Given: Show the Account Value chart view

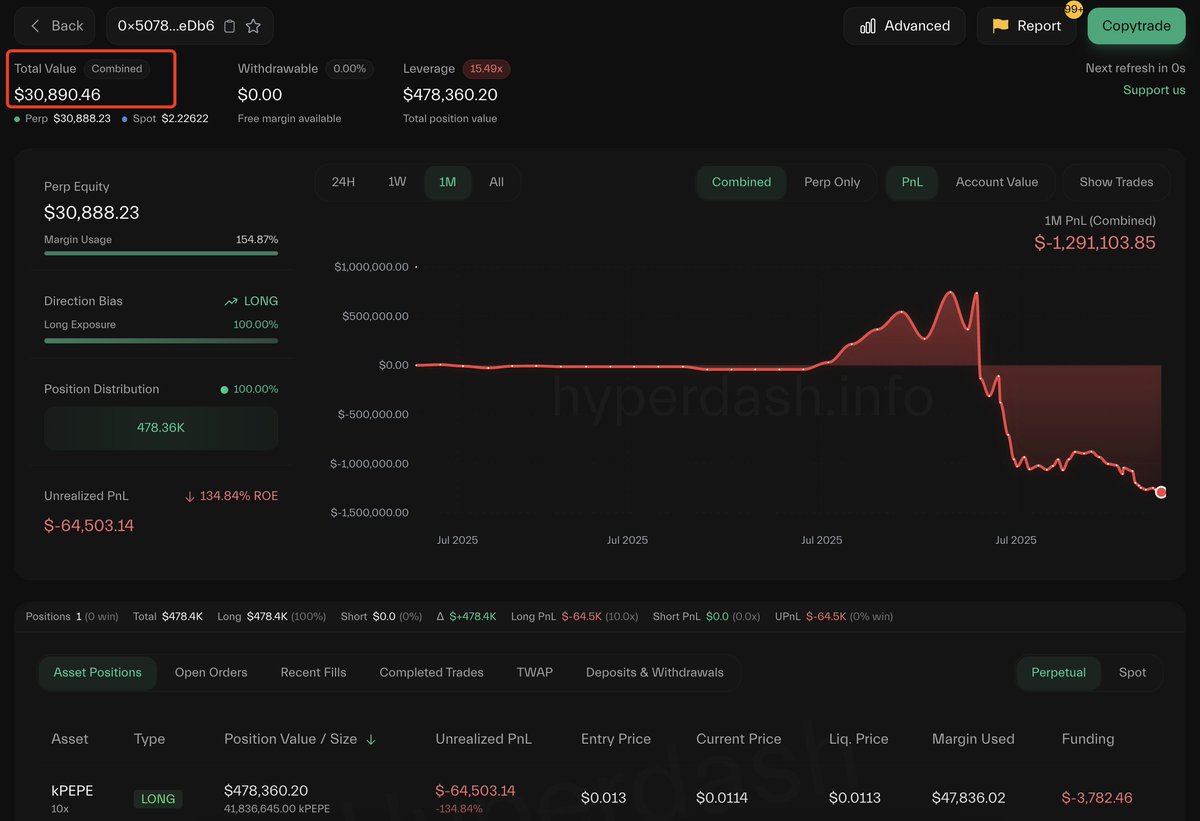Looking at the screenshot, I should coord(997,182).
